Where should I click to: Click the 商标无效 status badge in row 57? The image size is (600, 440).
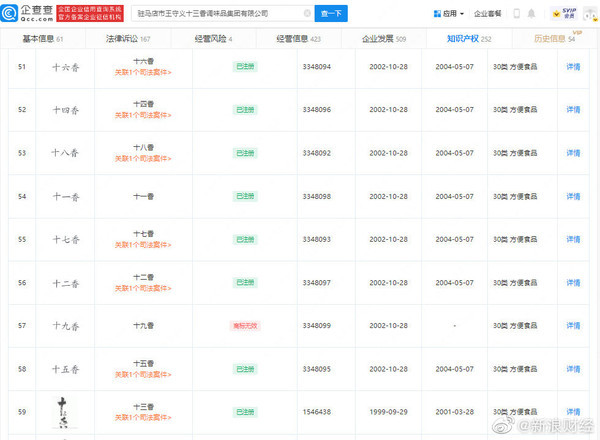pos(245,326)
